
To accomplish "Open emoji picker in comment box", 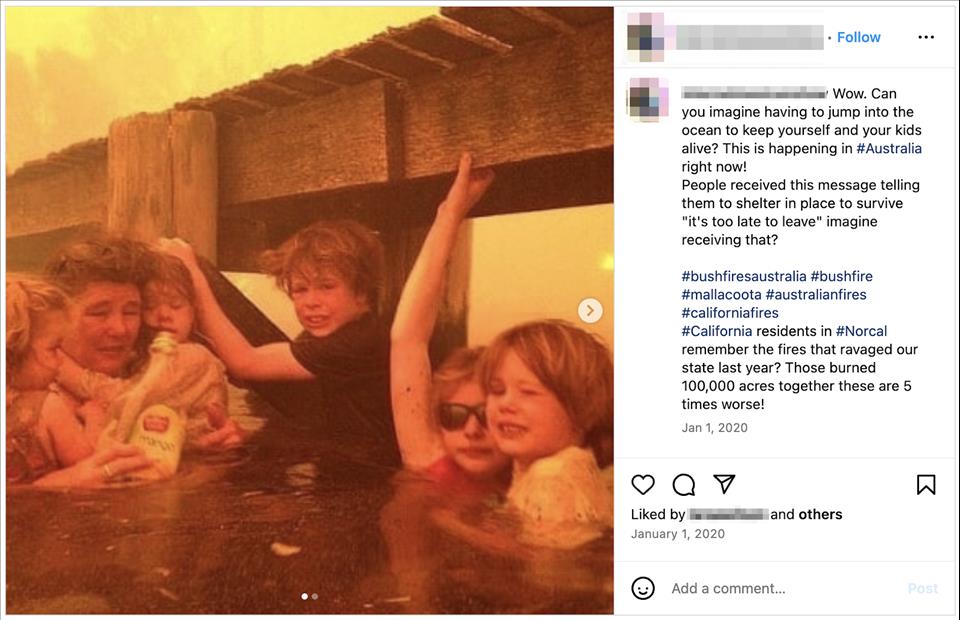I will [x=643, y=588].
